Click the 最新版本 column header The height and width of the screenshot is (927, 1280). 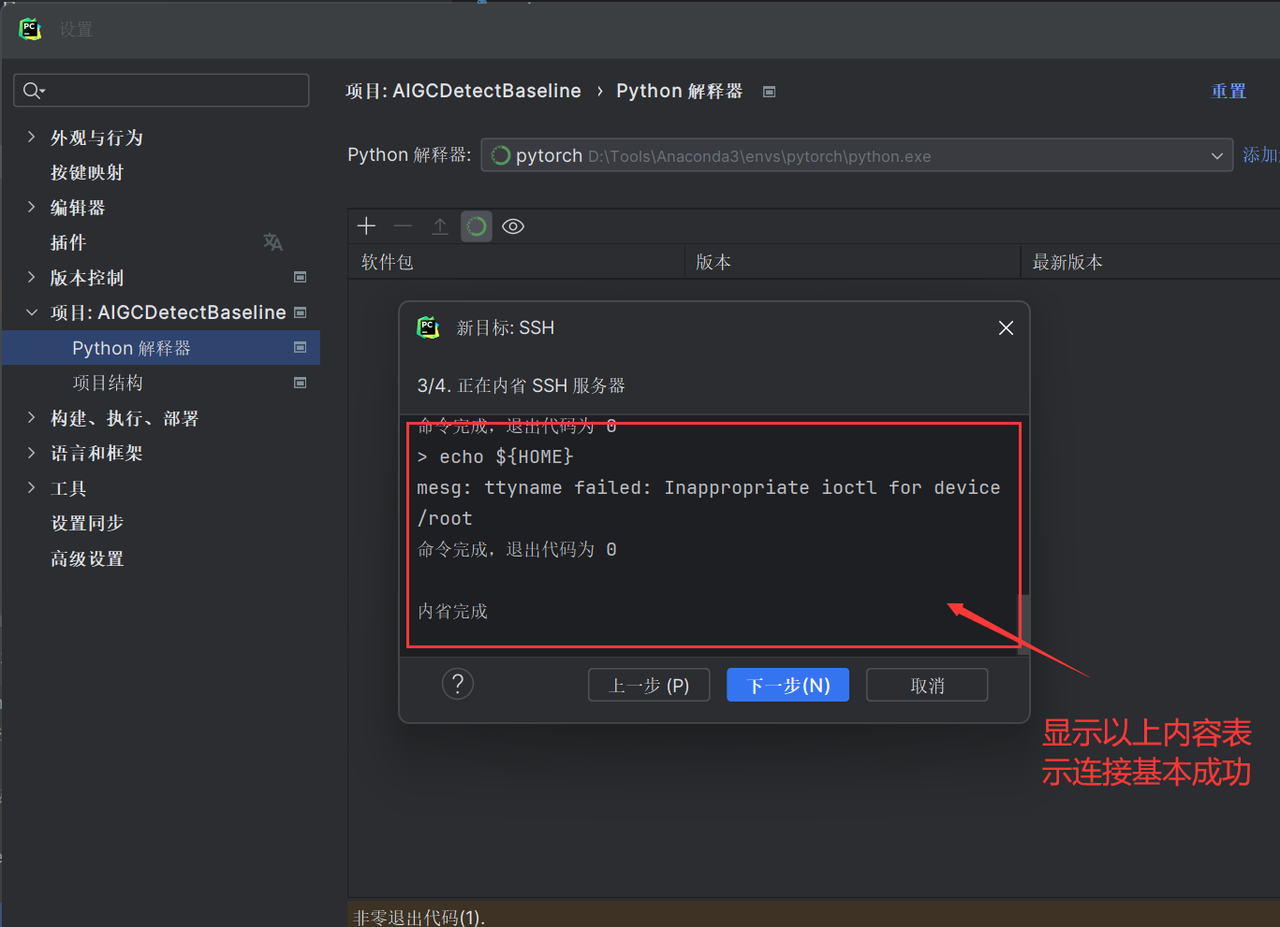(1150, 262)
